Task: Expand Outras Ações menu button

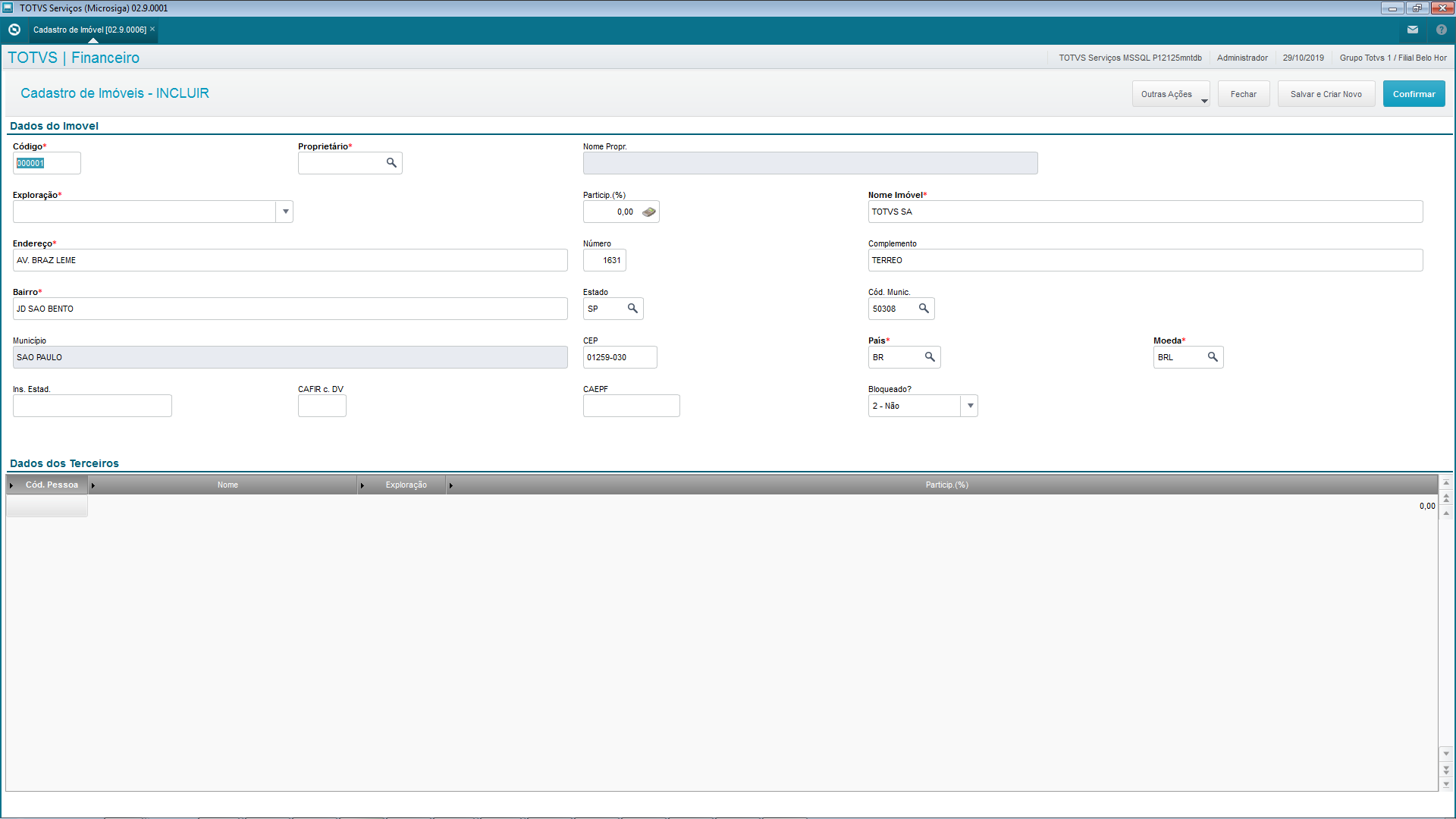Action: click(1171, 94)
